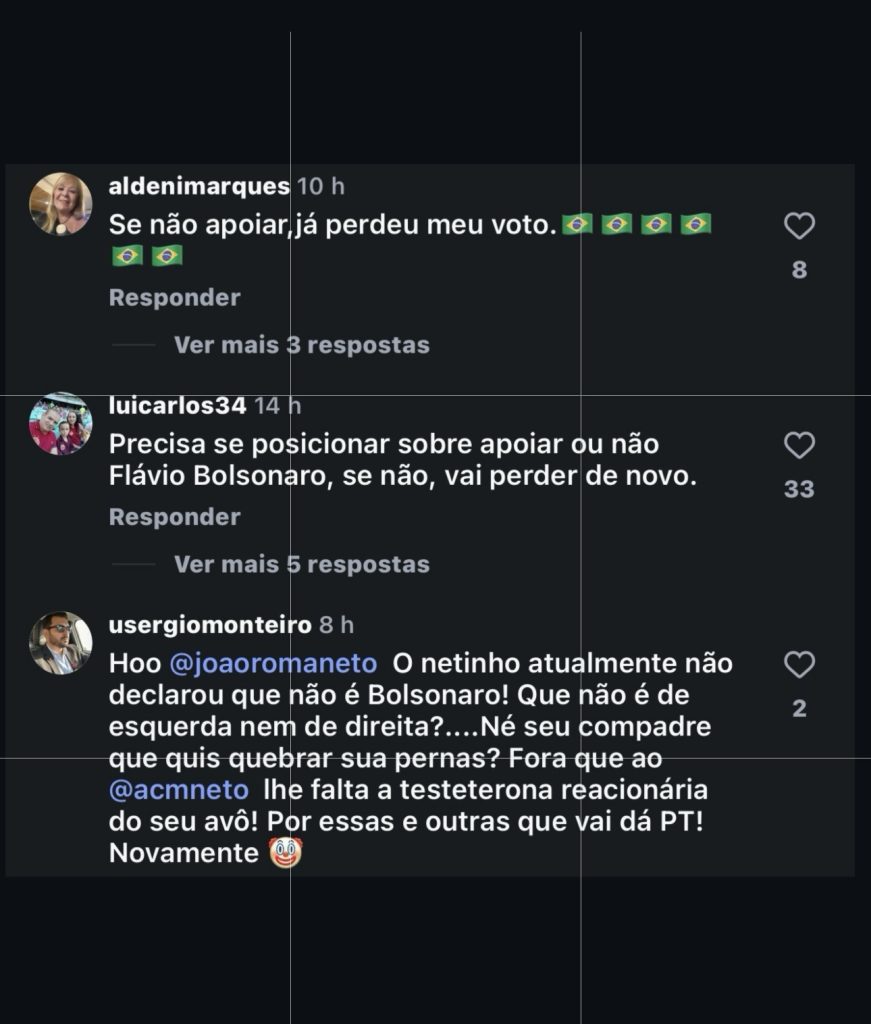The width and height of the screenshot is (871, 1024).
Task: Reply to aldenimarques via Responder
Action: click(174, 298)
